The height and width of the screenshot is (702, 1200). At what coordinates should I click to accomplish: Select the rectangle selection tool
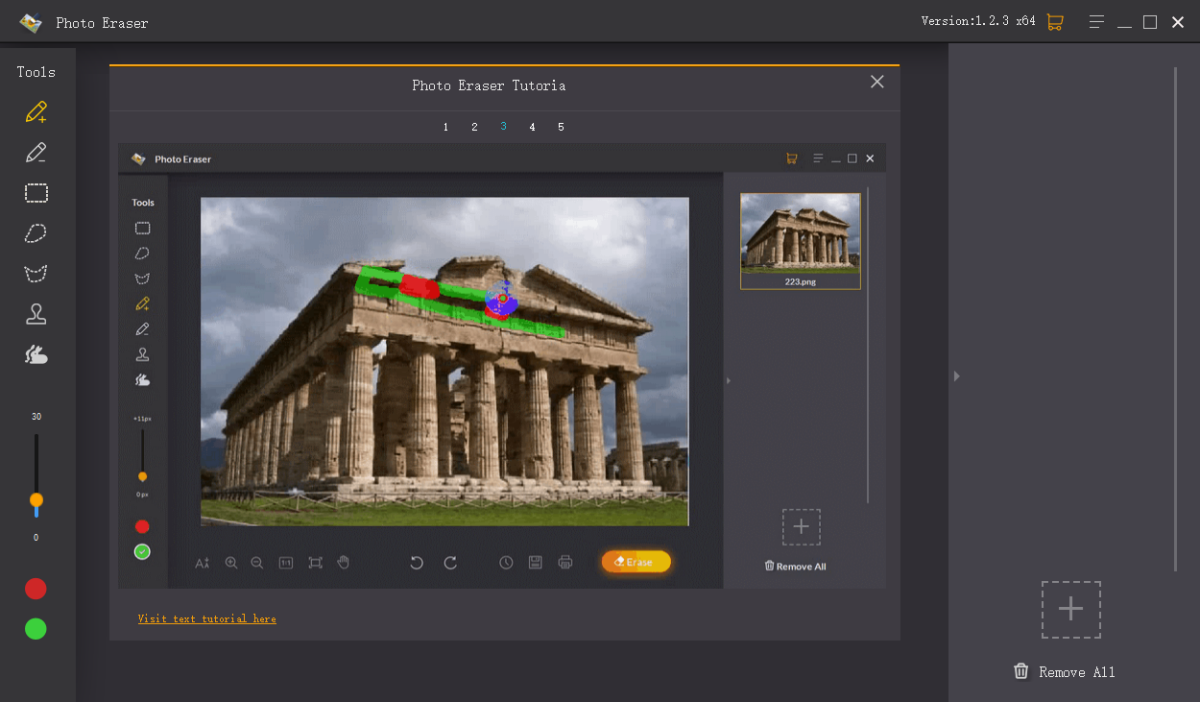(x=36, y=193)
